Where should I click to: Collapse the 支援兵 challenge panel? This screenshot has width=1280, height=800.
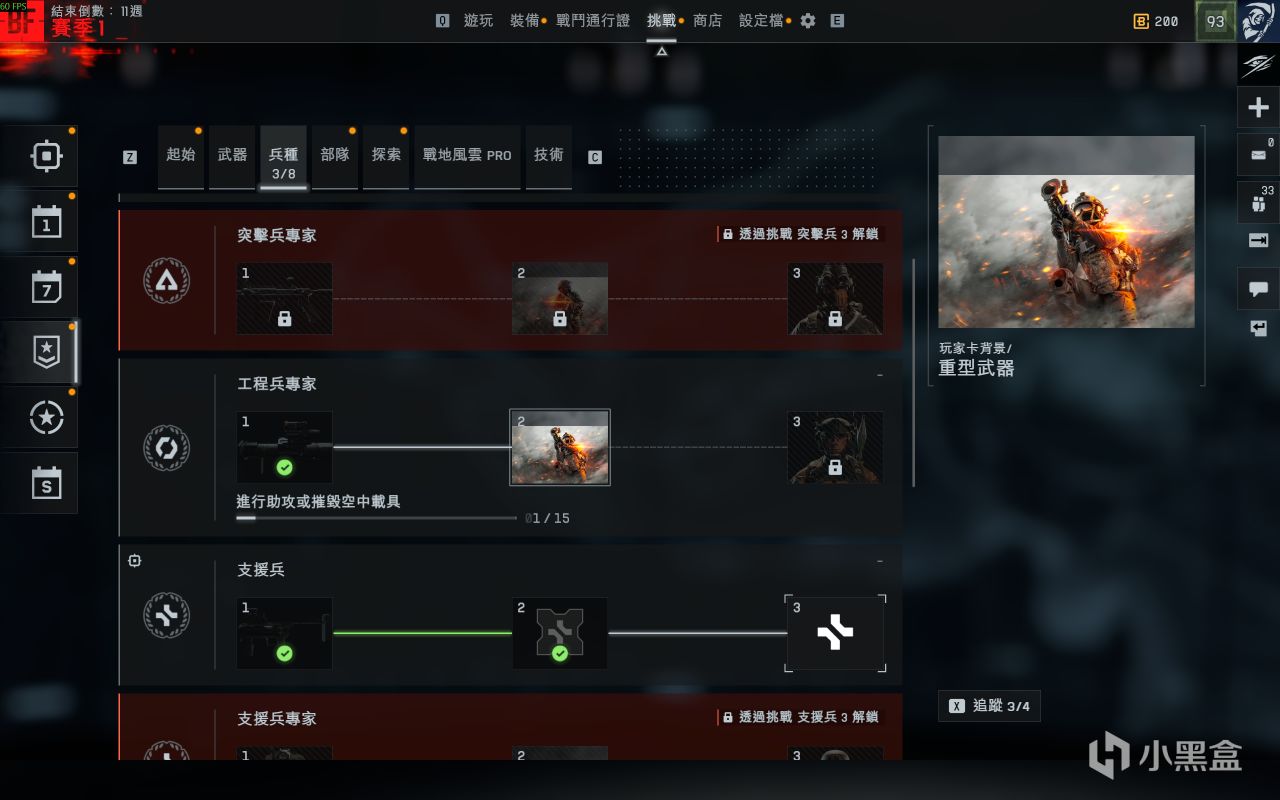tap(880, 562)
